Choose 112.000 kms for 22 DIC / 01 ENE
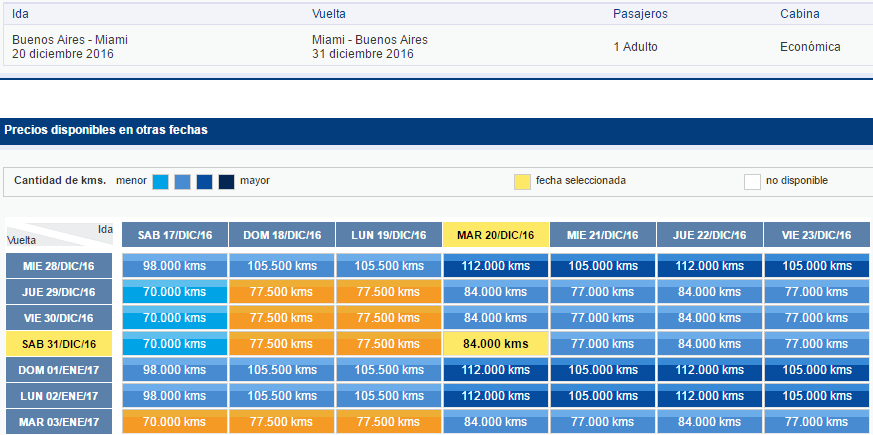Viewport: 873px width, 435px height. point(710,370)
